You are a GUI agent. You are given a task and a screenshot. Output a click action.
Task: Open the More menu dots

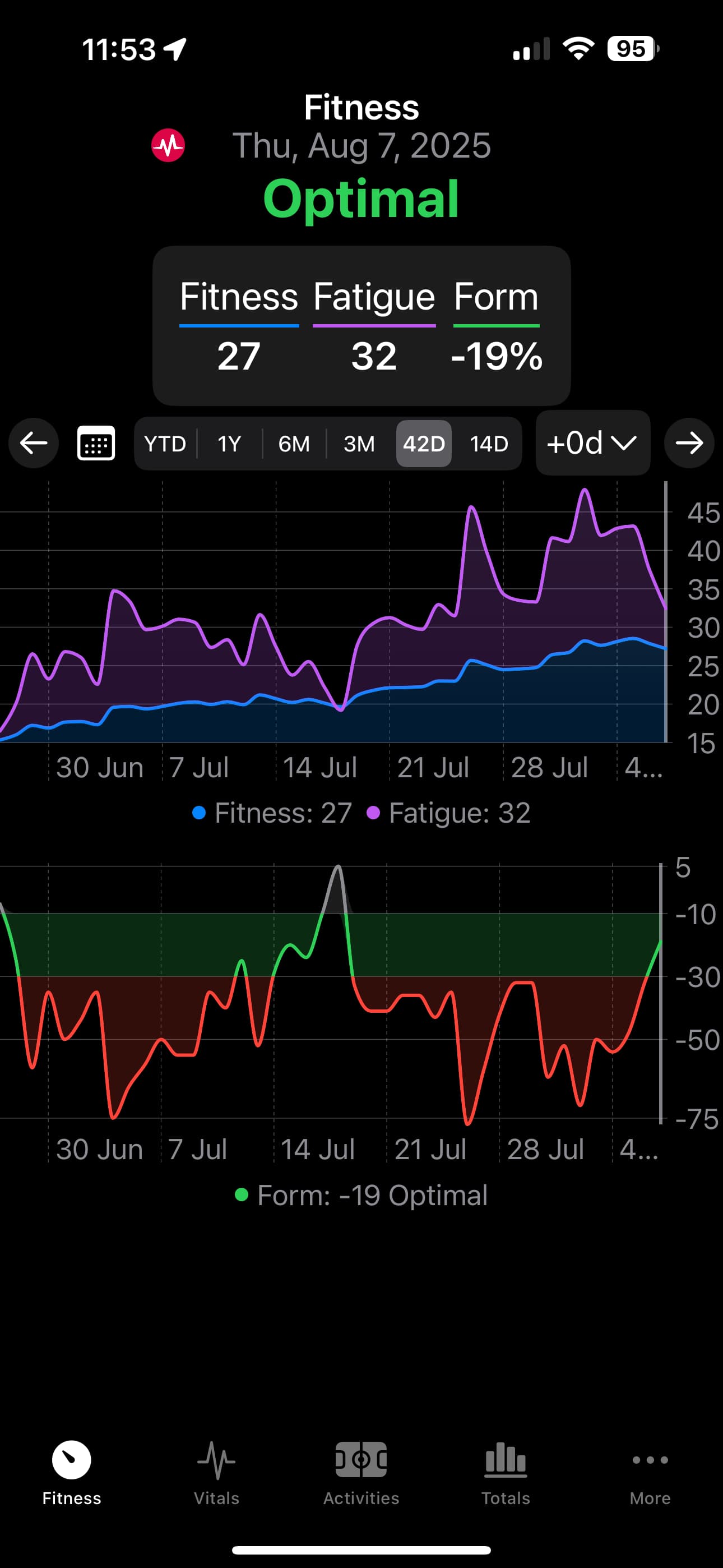point(650,1470)
